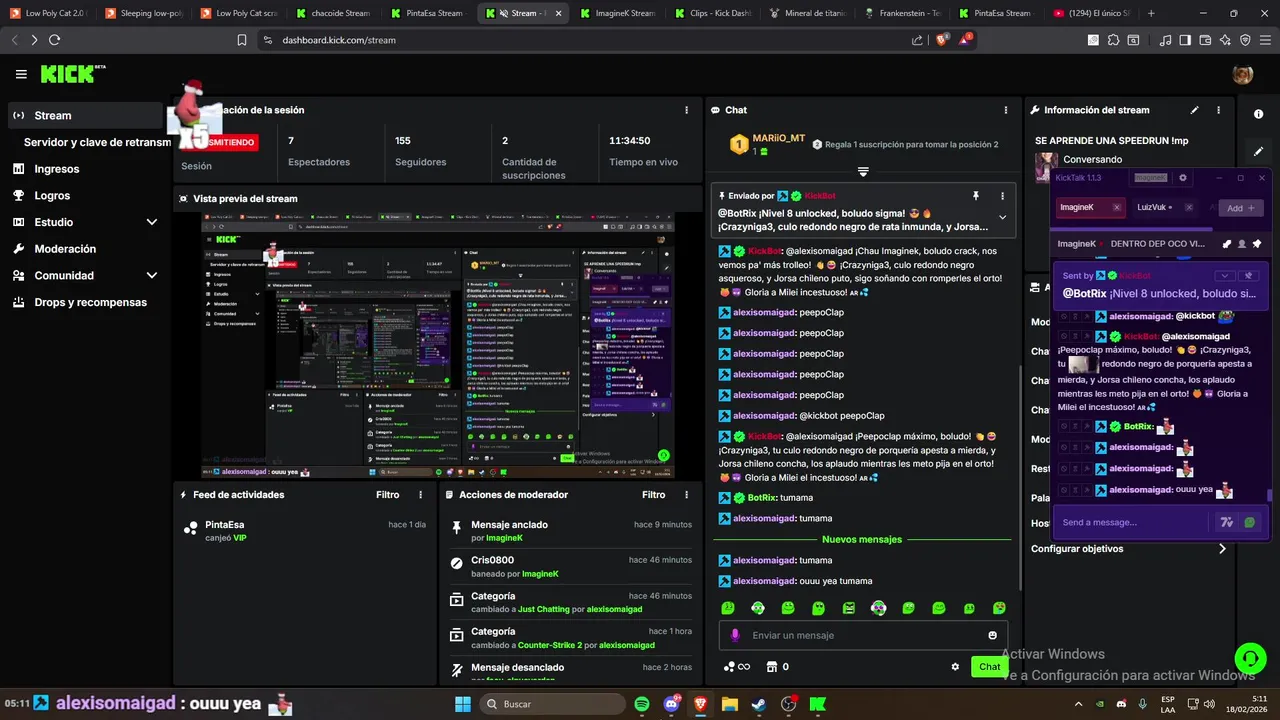This screenshot has height=720, width=1280.
Task: Open the emoji picker in chat input
Action: tap(992, 635)
